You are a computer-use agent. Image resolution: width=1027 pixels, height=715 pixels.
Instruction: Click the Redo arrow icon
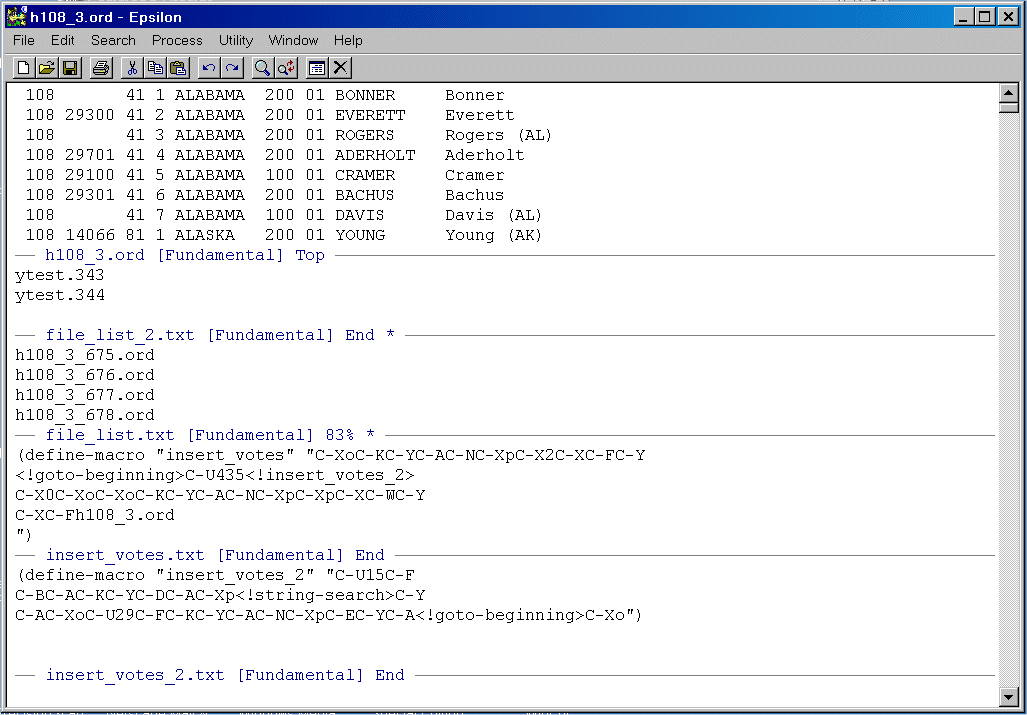tap(232, 68)
